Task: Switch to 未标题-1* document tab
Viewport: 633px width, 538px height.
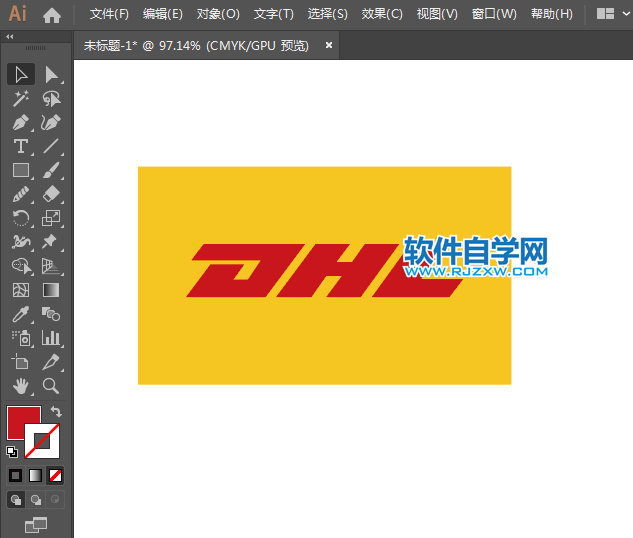Action: 196,46
